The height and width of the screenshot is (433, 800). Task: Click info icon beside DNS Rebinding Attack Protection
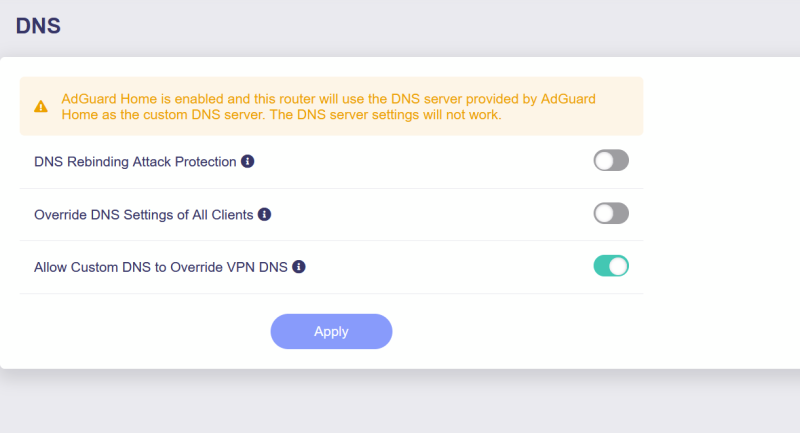click(248, 161)
